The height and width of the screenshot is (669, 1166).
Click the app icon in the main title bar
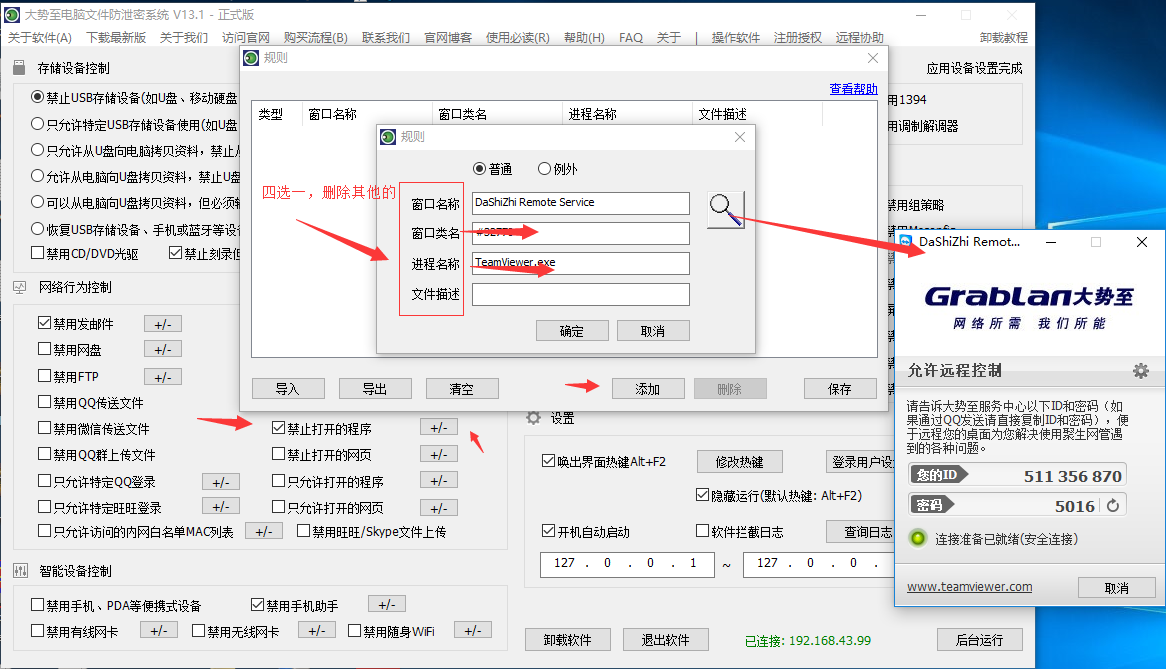(x=12, y=14)
